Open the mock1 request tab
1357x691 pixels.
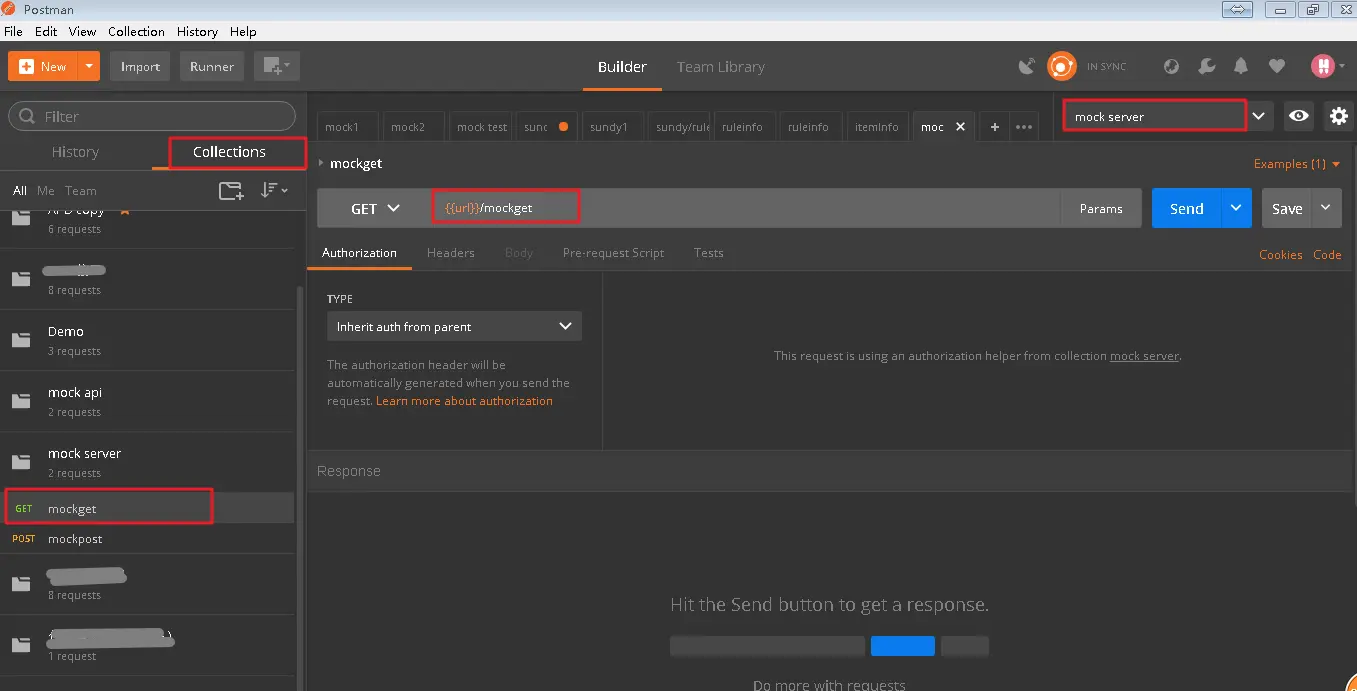click(347, 127)
